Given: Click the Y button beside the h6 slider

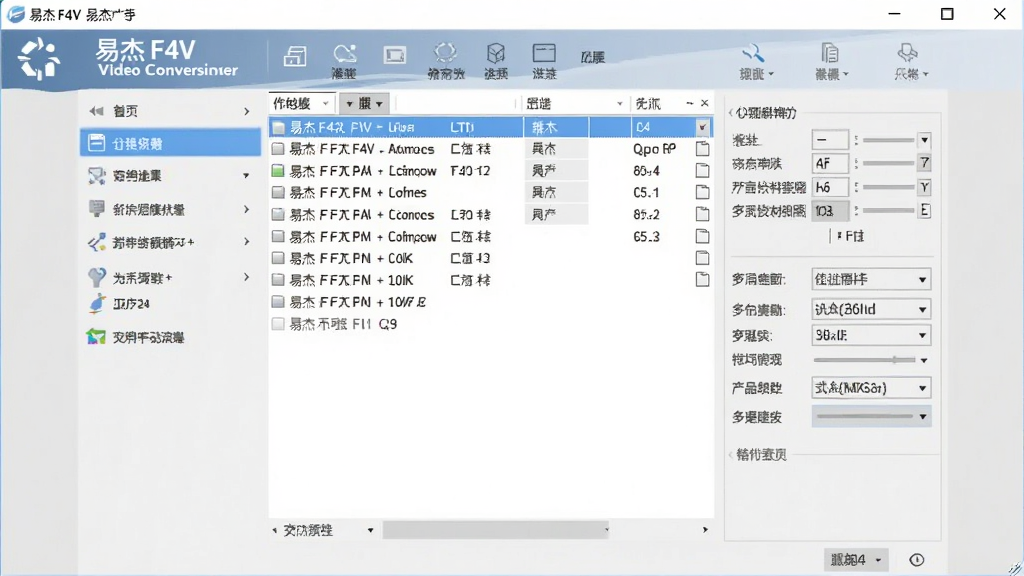Looking at the screenshot, I should pyautogui.click(x=925, y=187).
